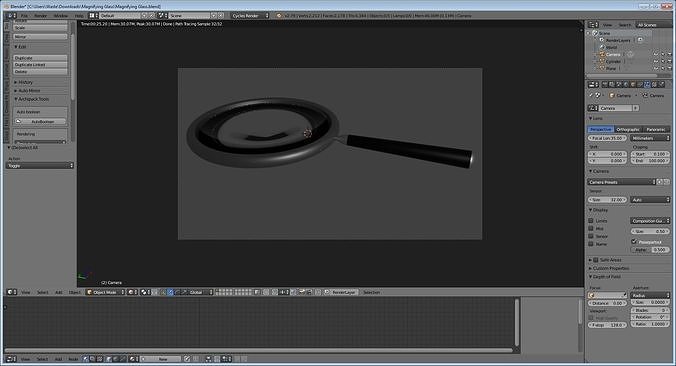
Task: Toggle visibility eye for the Camera row
Action: tap(656, 54)
